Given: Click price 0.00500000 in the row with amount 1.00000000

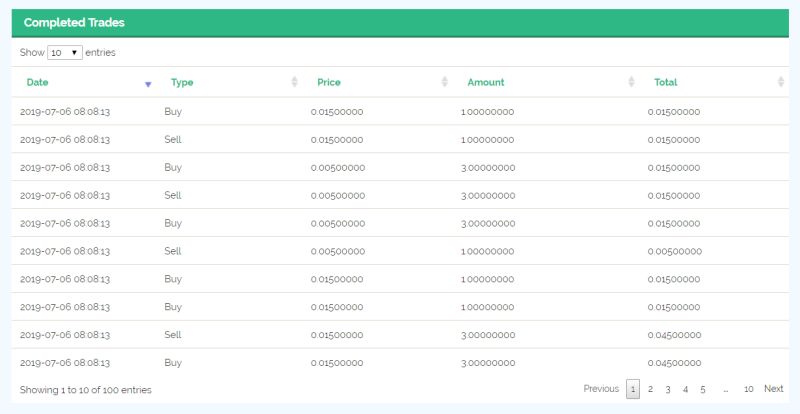Looking at the screenshot, I should tap(338, 251).
